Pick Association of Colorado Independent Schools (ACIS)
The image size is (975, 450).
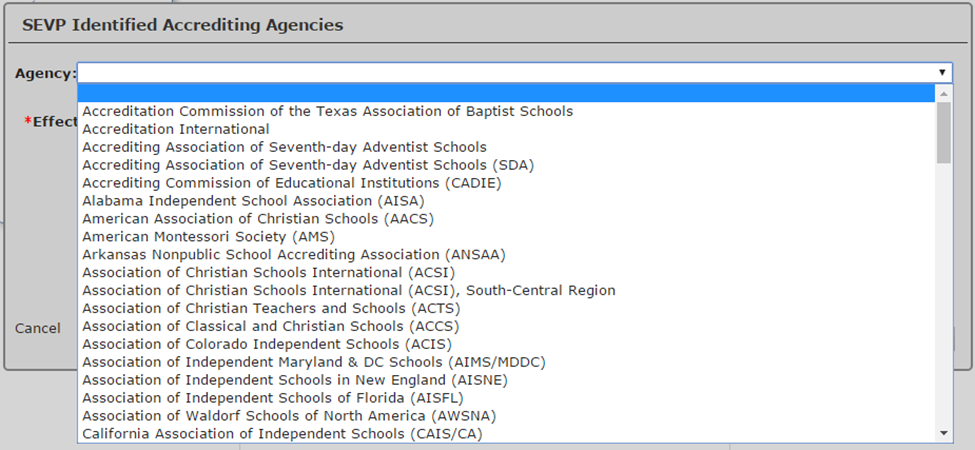[267, 345]
